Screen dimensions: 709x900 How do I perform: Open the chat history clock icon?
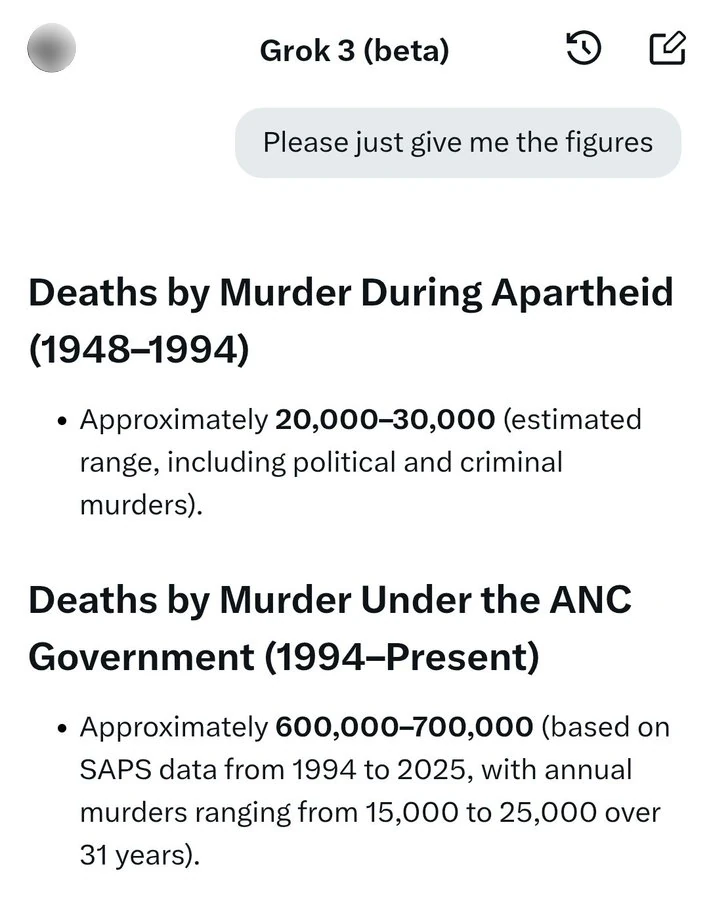click(x=583, y=48)
